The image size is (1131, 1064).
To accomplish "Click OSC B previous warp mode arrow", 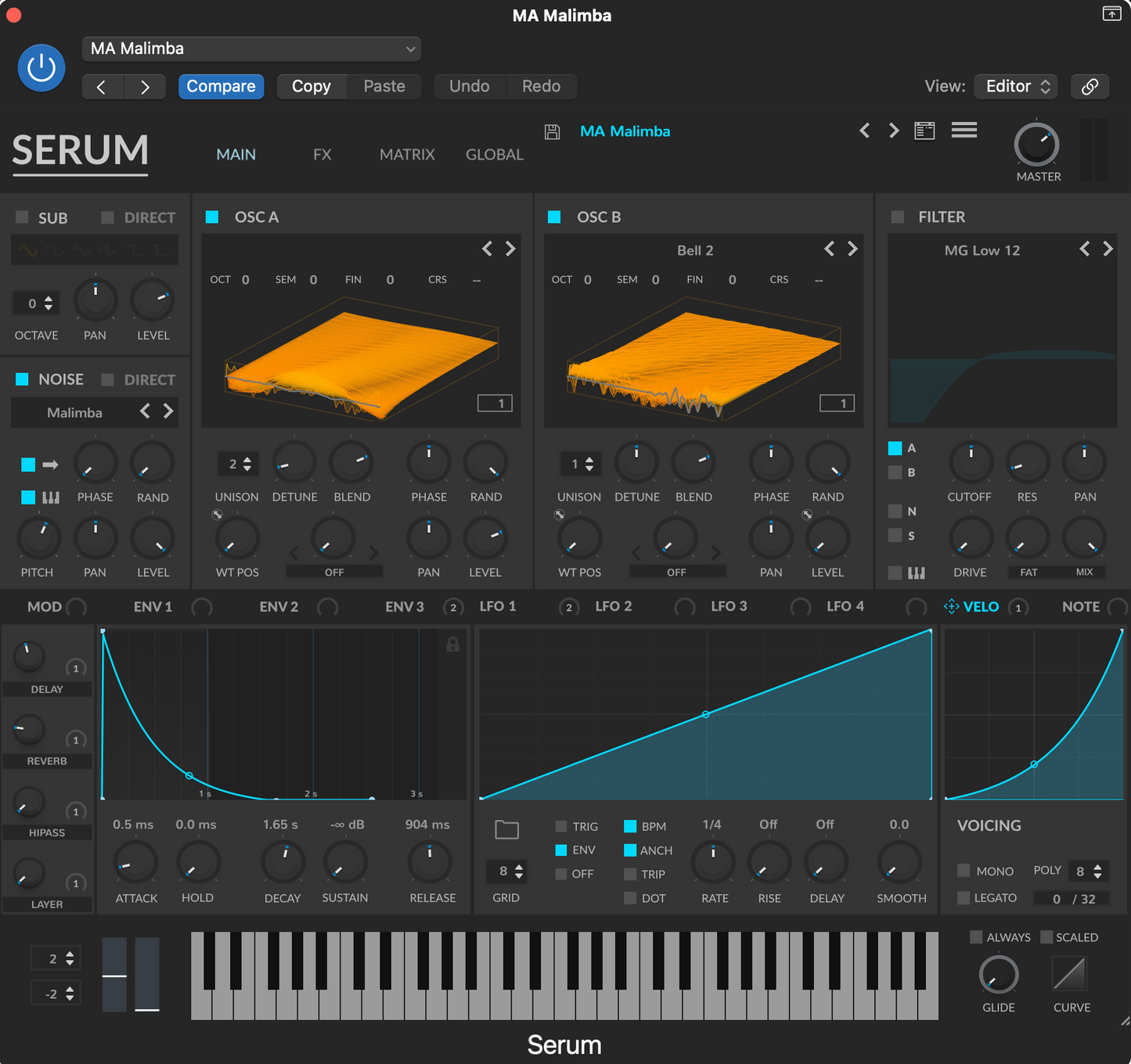I will [636, 553].
